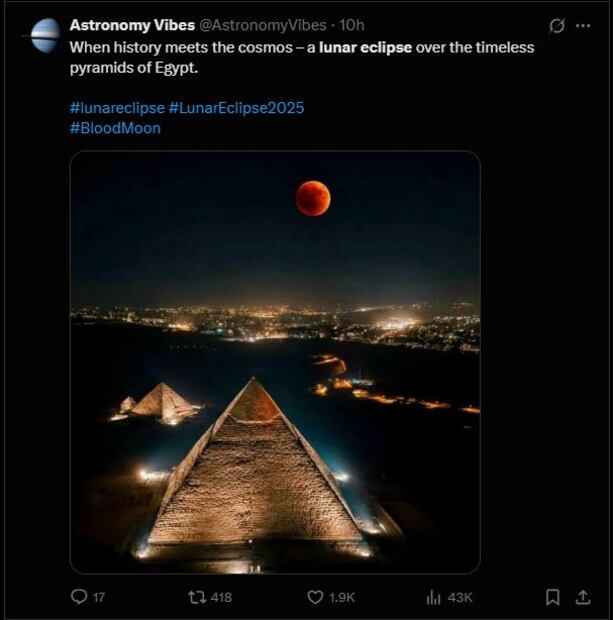Image resolution: width=613 pixels, height=620 pixels.
Task: Like the post with heart icon
Action: click(x=315, y=597)
